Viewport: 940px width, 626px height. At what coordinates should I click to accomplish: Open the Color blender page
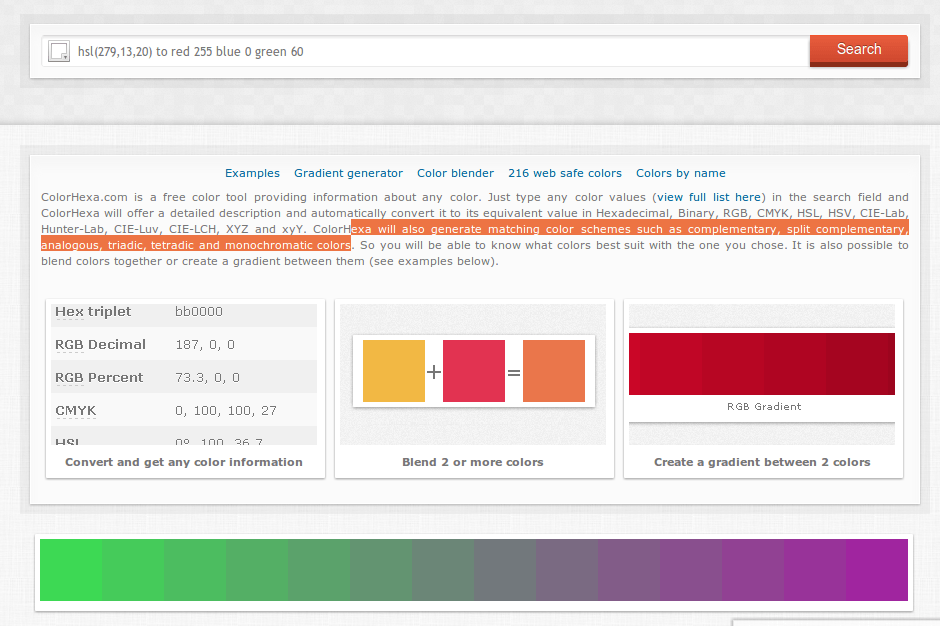coord(455,173)
